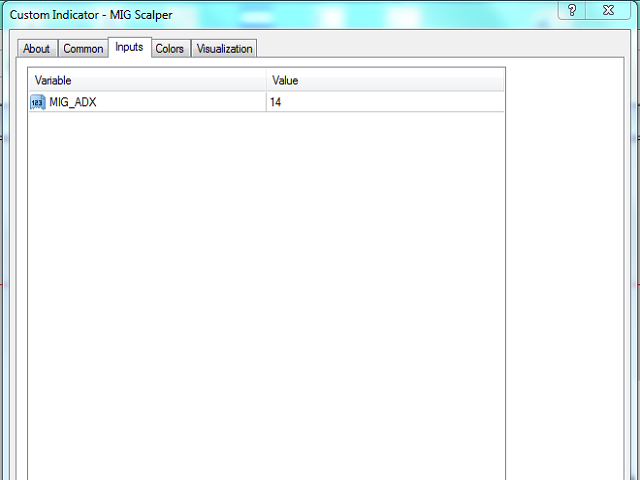Viewport: 640px width, 480px height.
Task: Select the Inputs tab
Action: pyautogui.click(x=129, y=47)
